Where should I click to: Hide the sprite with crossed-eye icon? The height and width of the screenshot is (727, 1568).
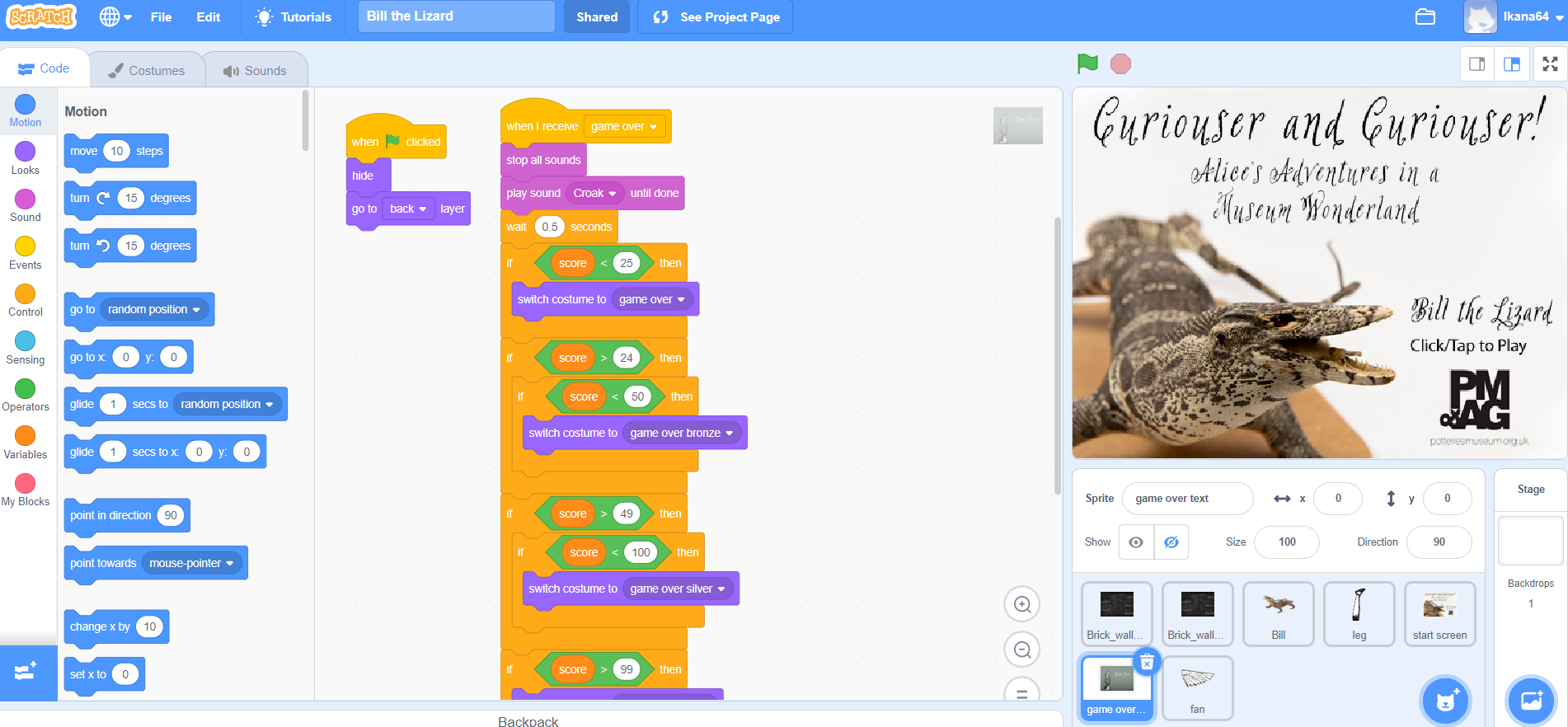[x=1171, y=542]
